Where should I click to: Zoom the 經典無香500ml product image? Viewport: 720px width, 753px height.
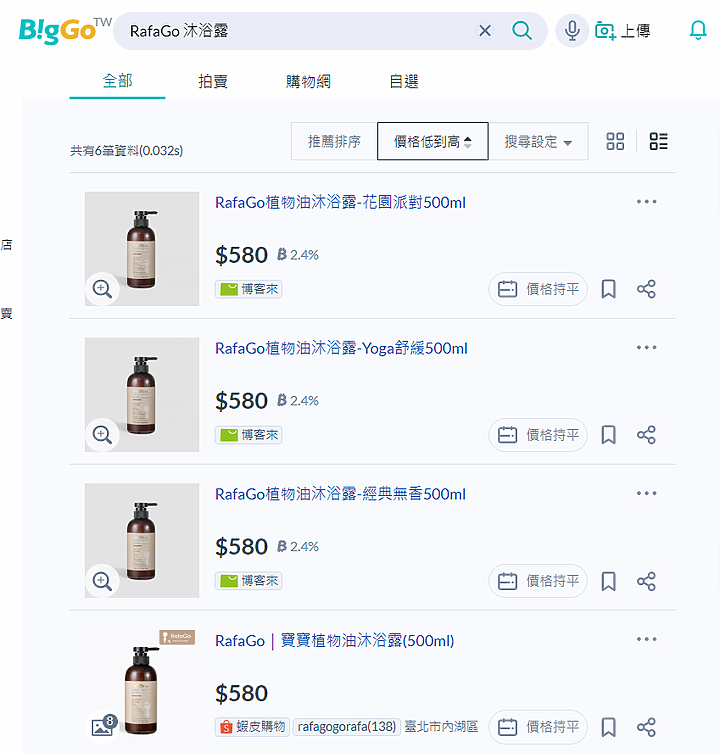point(102,581)
